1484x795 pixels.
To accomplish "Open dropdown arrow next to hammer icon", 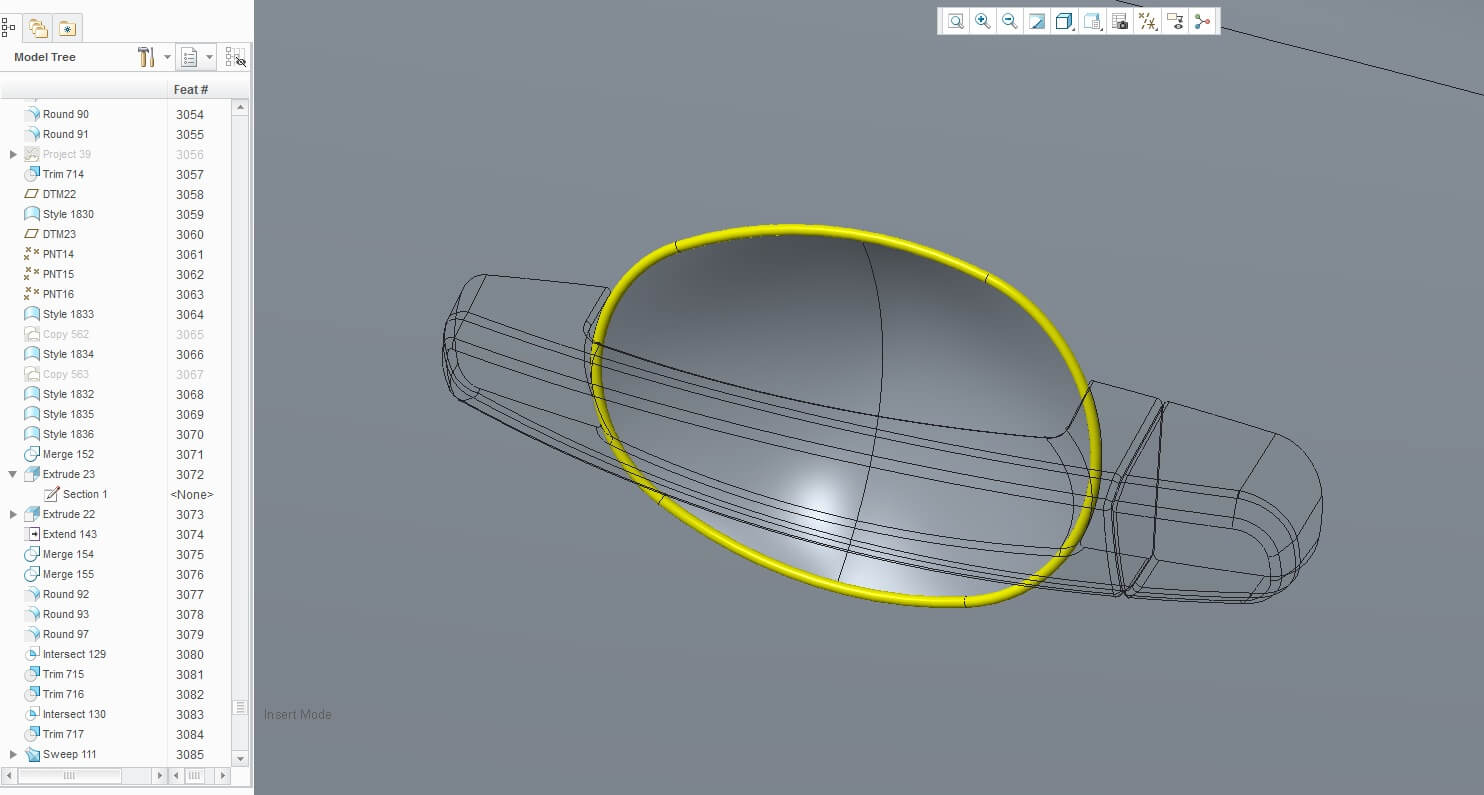I will (x=167, y=57).
